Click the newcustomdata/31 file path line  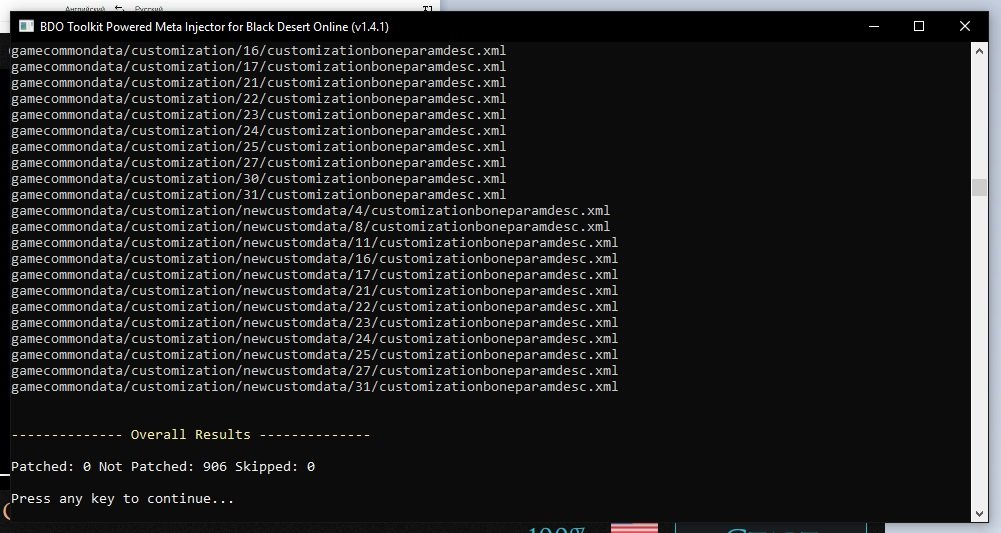(314, 387)
